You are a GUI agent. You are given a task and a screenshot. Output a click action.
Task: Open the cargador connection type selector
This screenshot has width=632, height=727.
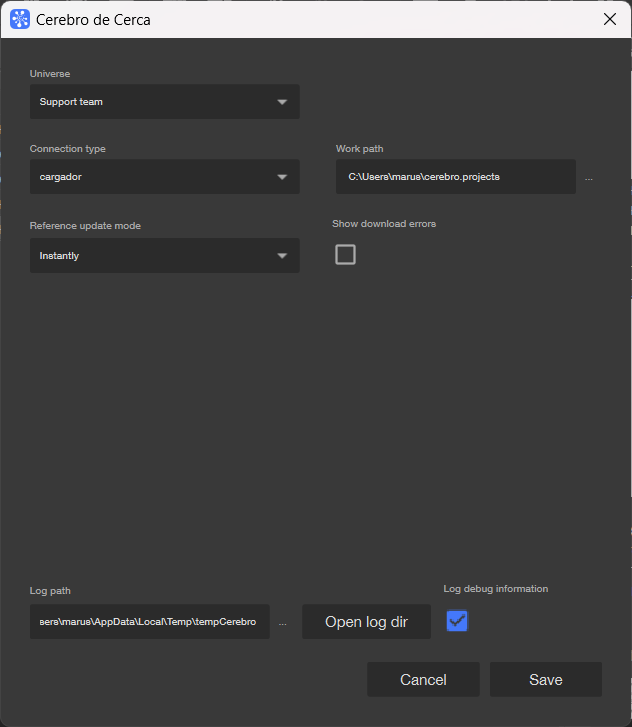tap(165, 177)
